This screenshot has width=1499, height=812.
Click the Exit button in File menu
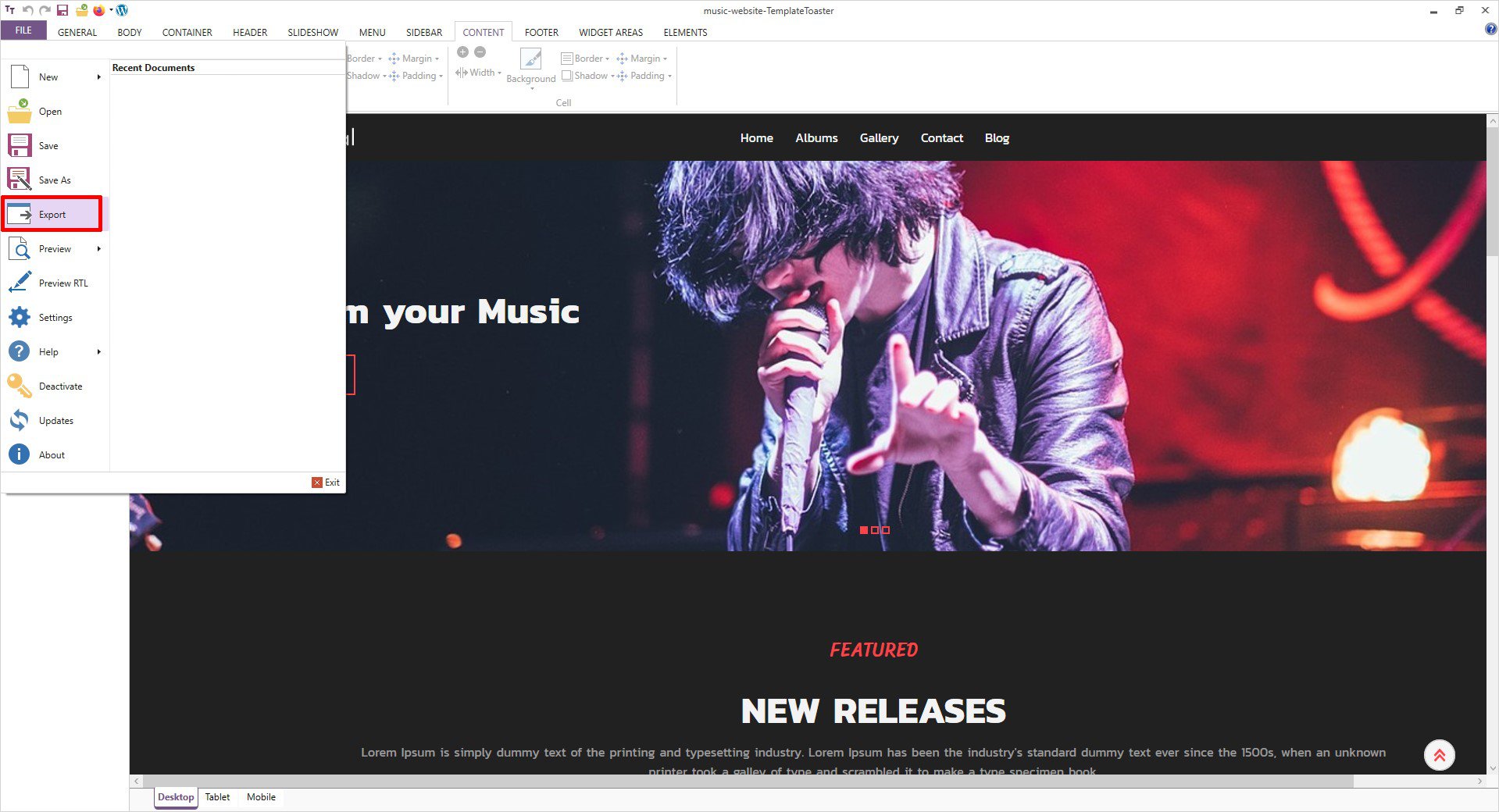pos(326,483)
